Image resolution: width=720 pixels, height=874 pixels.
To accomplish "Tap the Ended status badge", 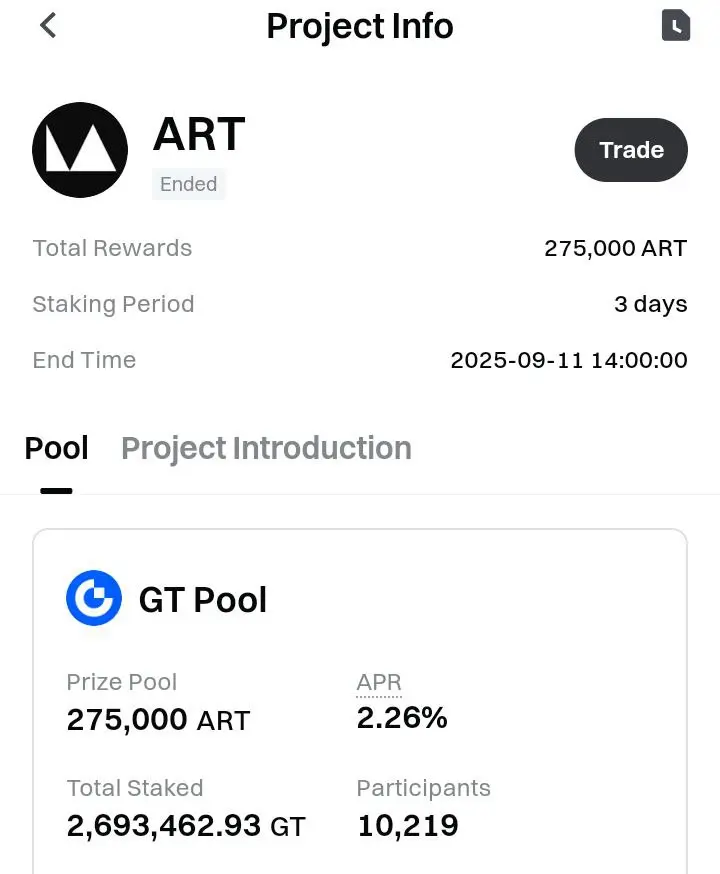I will [188, 184].
